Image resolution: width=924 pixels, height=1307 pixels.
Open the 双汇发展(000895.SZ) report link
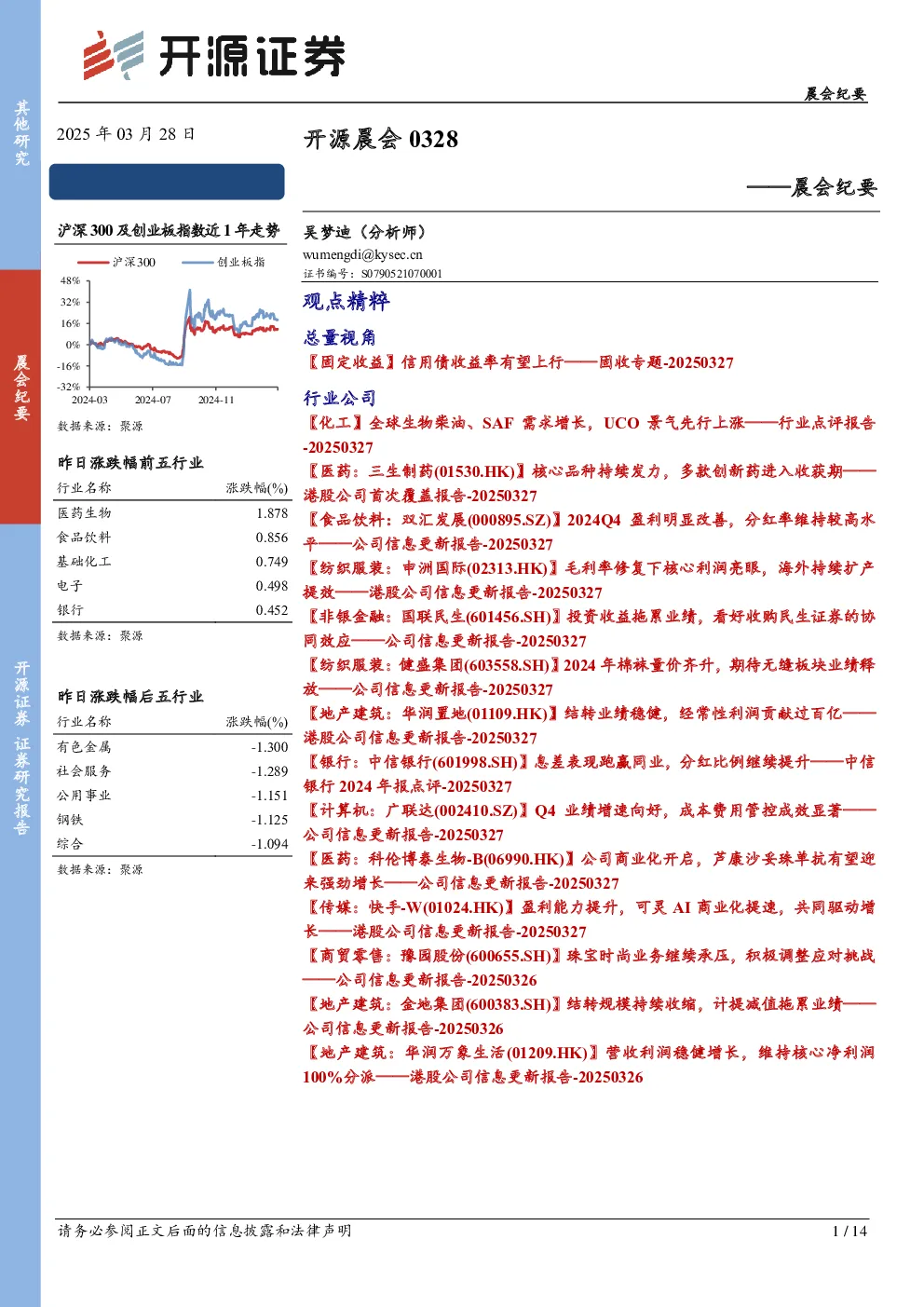coord(589,532)
